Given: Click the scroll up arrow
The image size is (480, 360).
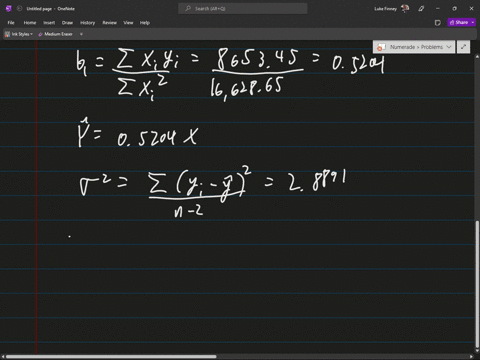Looking at the screenshot, I should click(477, 57).
